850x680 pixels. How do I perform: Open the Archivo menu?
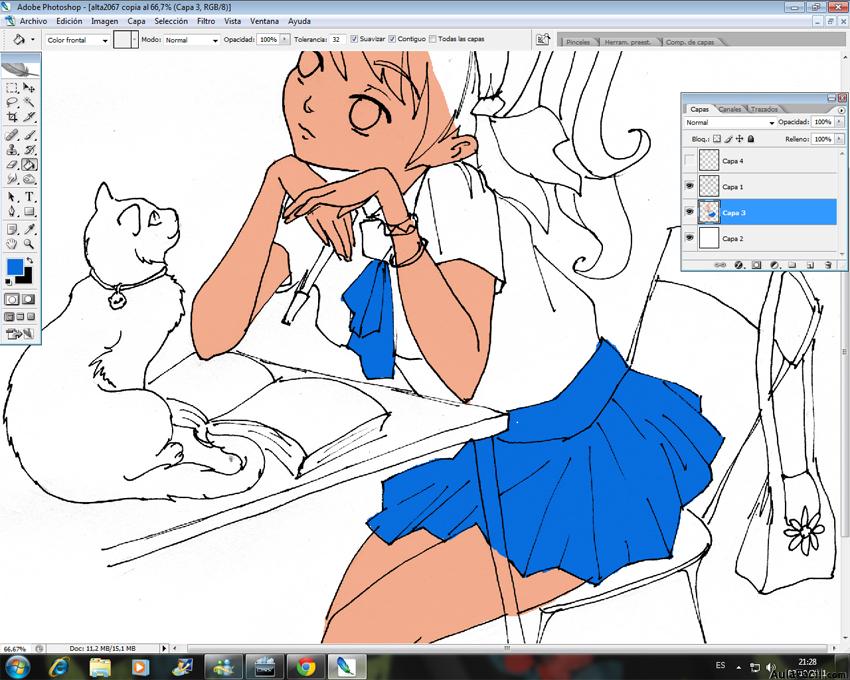pyautogui.click(x=34, y=21)
